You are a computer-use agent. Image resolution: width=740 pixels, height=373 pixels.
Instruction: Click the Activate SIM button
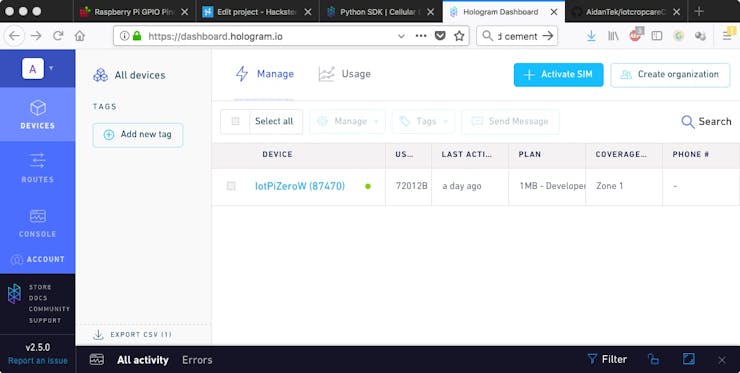558,75
